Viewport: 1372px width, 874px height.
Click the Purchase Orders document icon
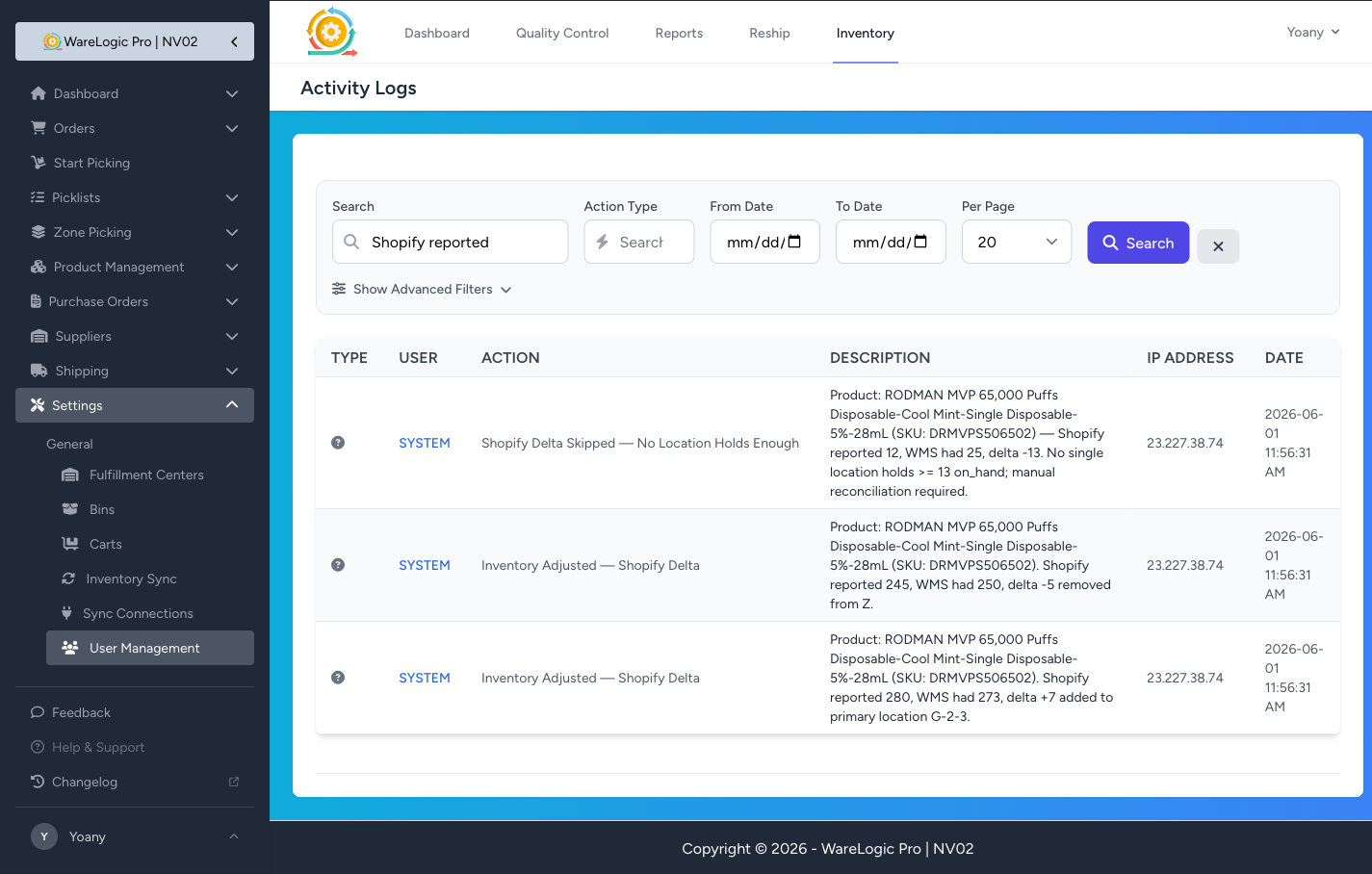pyautogui.click(x=36, y=301)
